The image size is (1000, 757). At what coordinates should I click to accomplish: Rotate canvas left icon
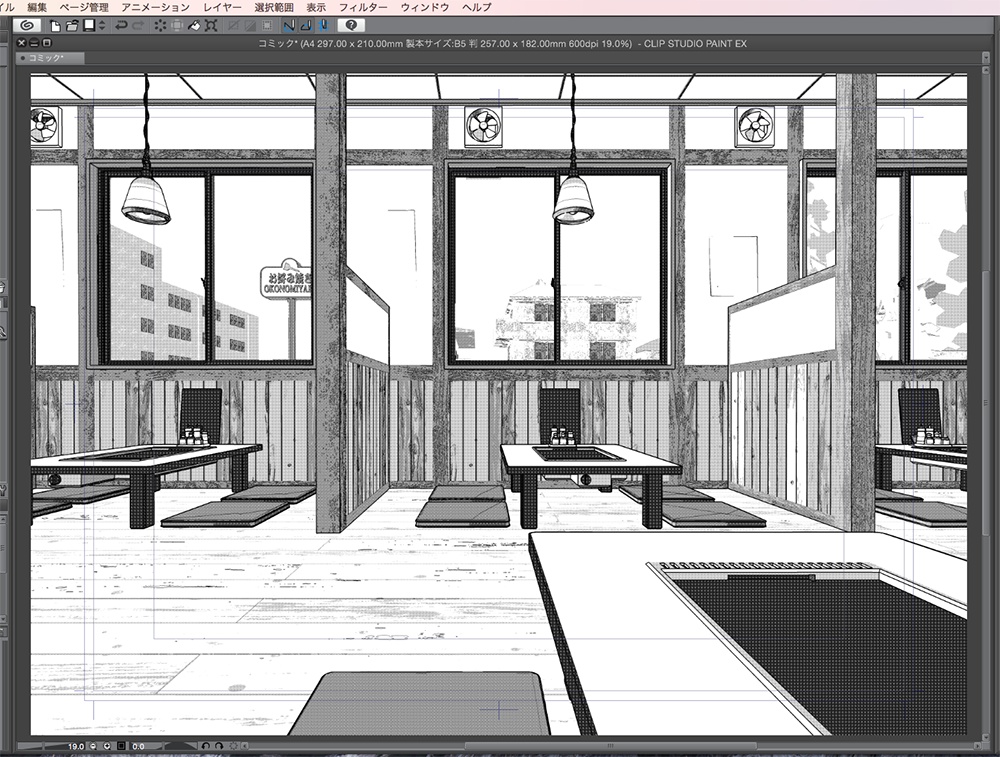(x=205, y=746)
